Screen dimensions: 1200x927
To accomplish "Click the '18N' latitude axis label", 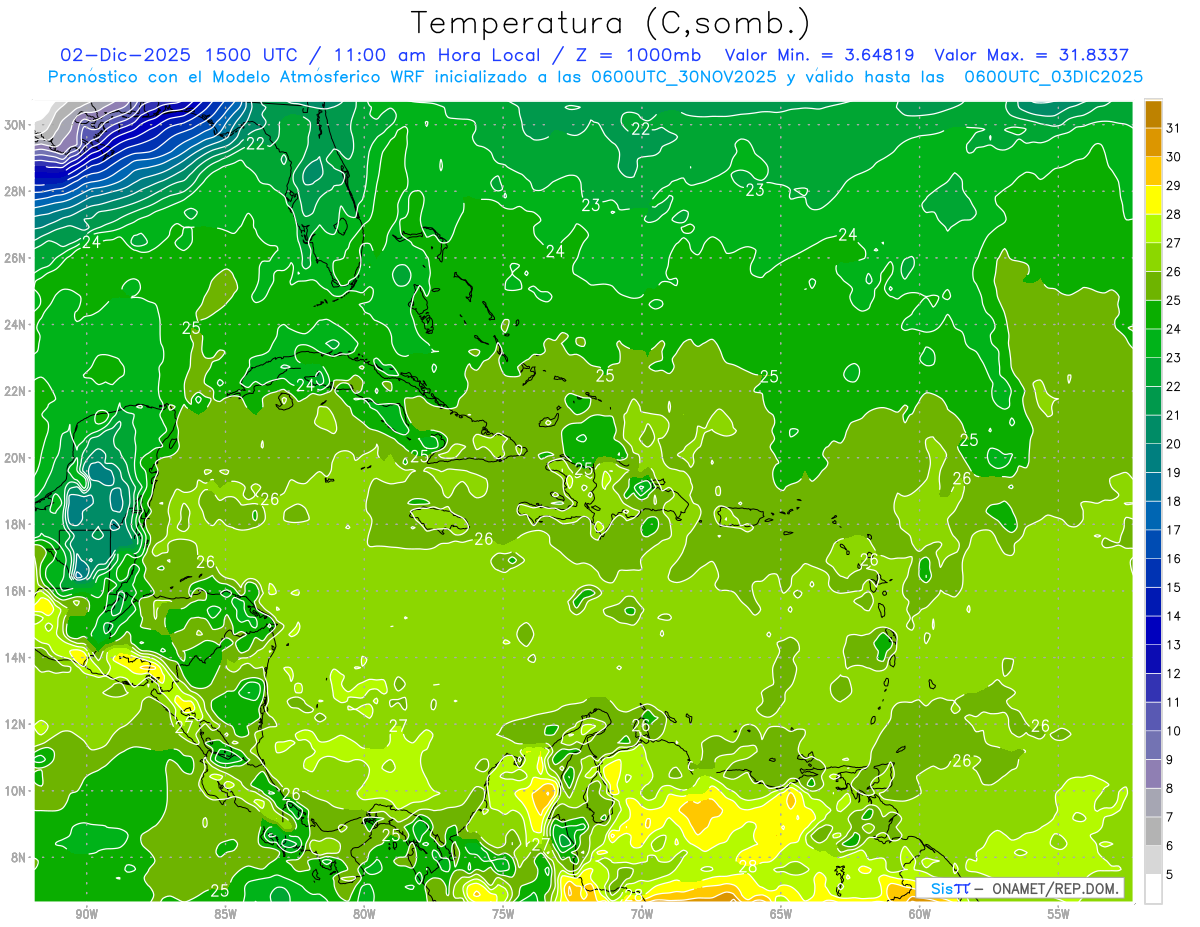I will 16,524.
